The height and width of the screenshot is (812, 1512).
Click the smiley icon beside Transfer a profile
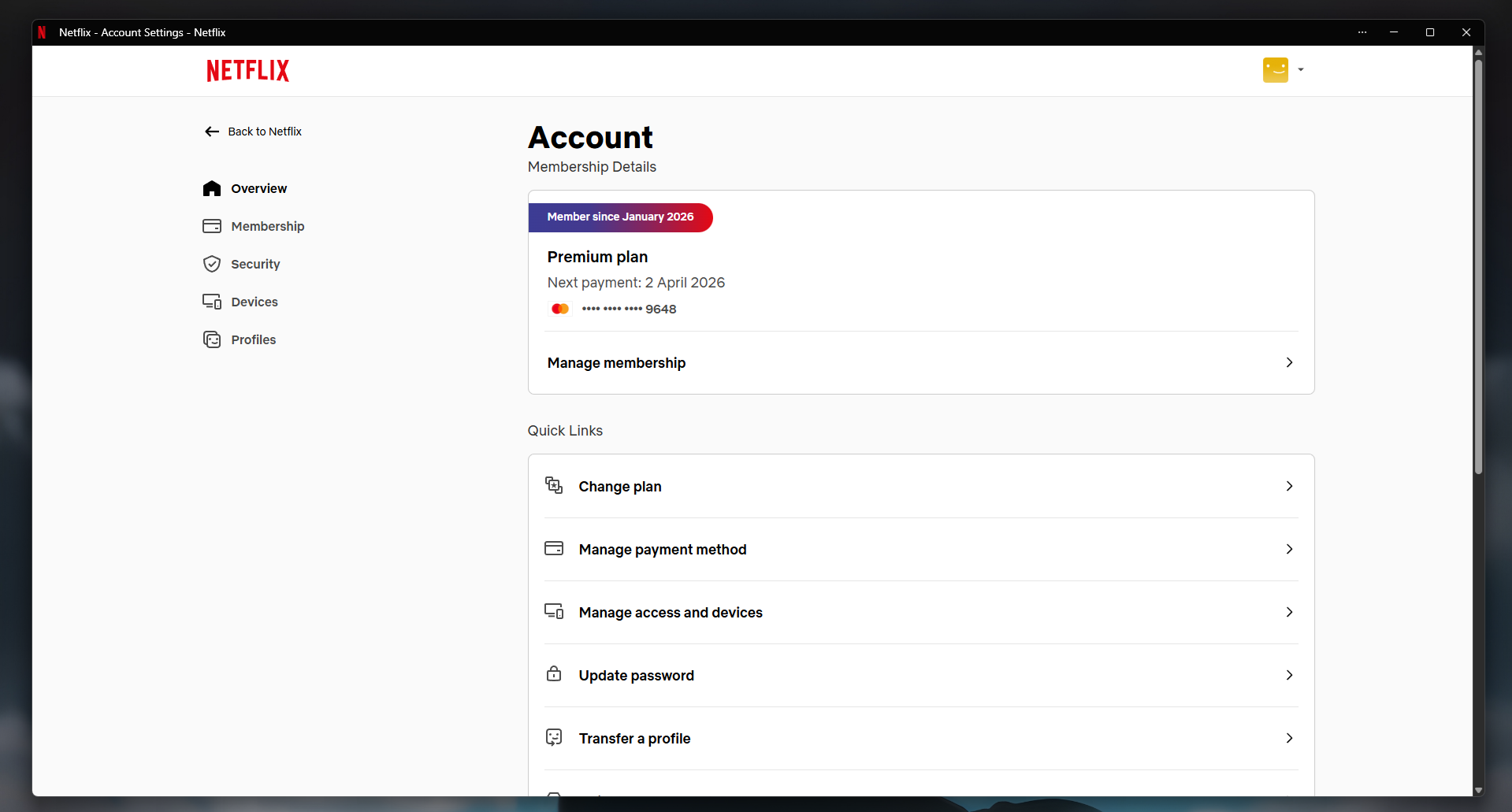pyautogui.click(x=554, y=738)
